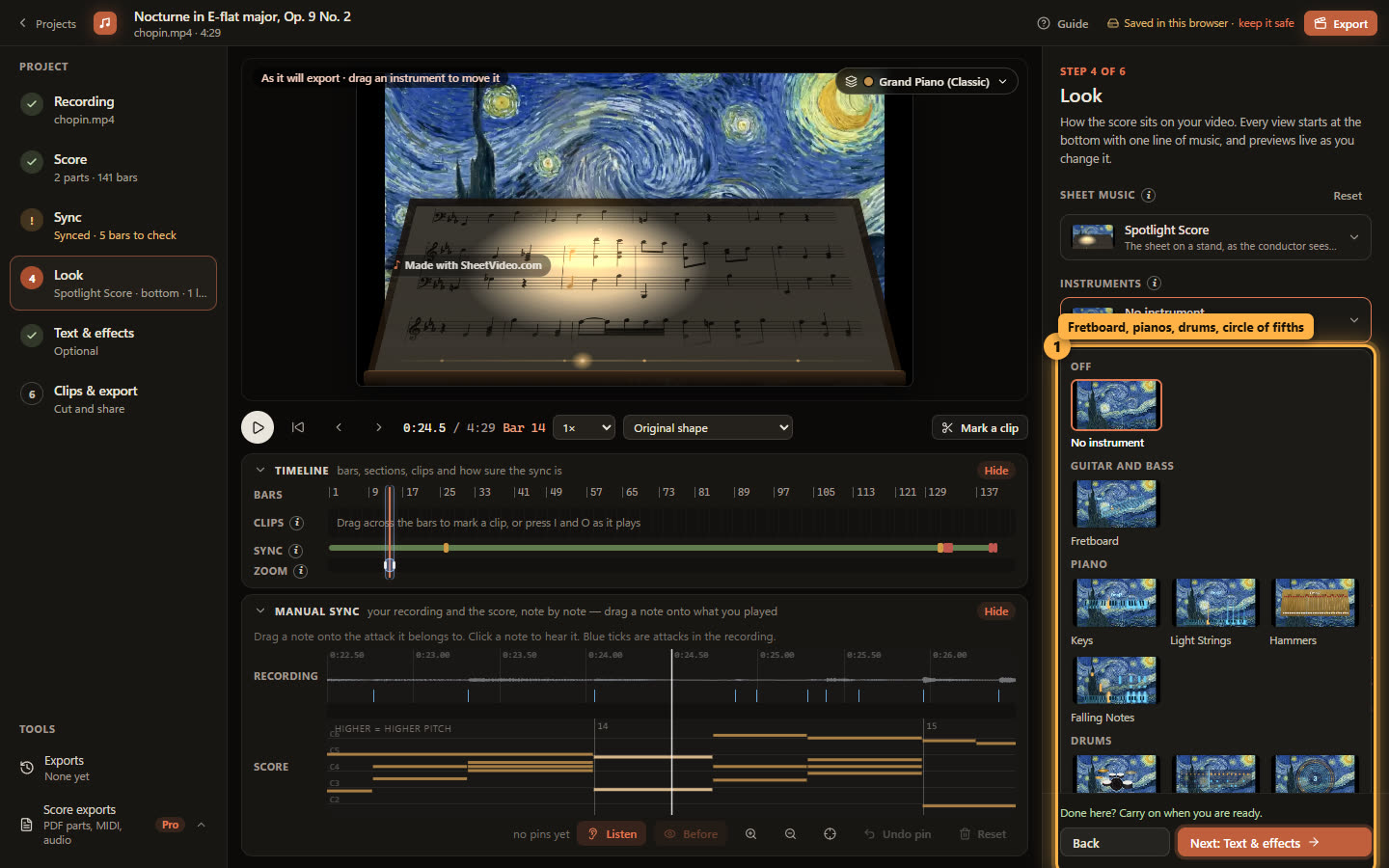Skip to the start of the recording
The height and width of the screenshot is (868, 1389).
click(x=298, y=427)
